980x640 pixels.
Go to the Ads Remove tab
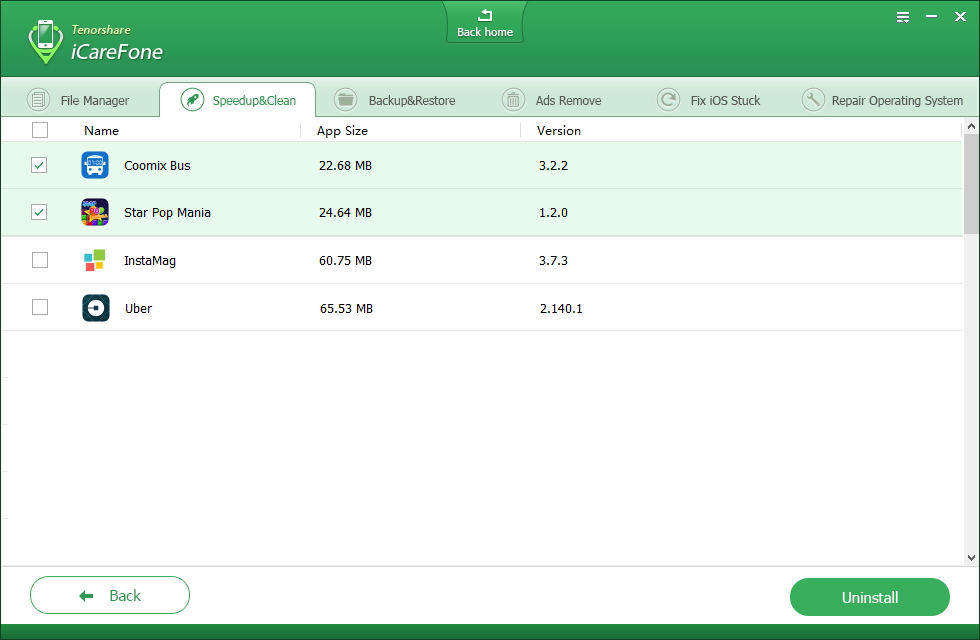(553, 100)
